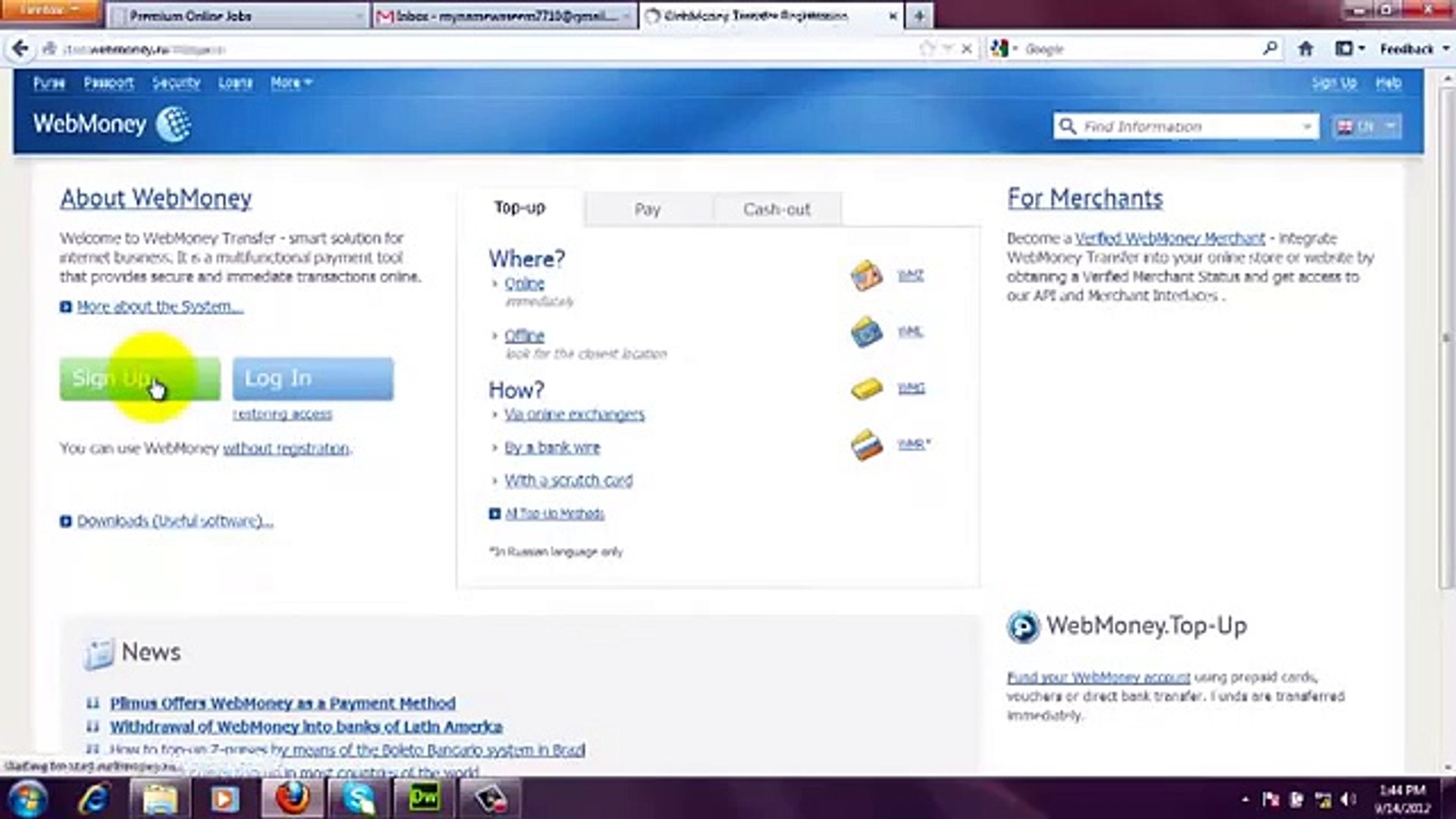
Task: Click the WMR card icon
Action: coord(867,444)
